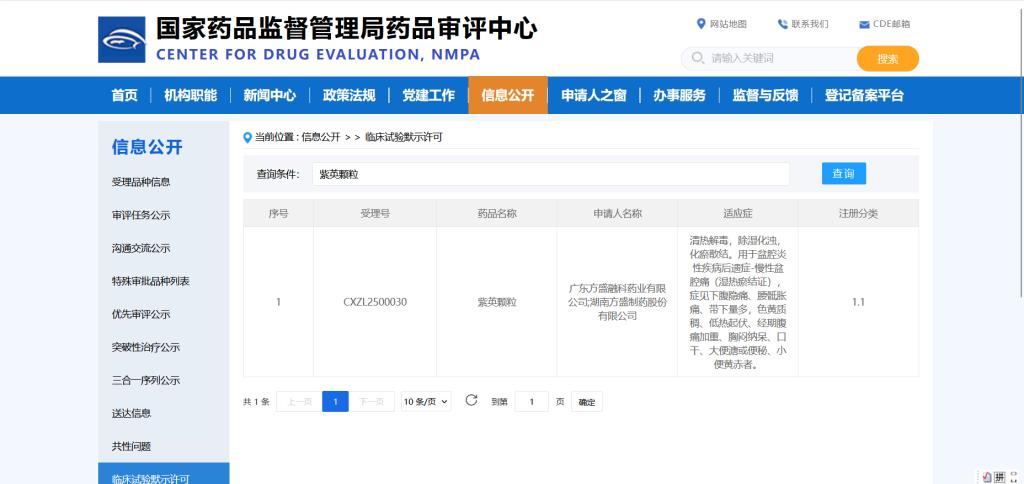
Task: Click the CDE logo icon
Action: pyautogui.click(x=122, y=39)
